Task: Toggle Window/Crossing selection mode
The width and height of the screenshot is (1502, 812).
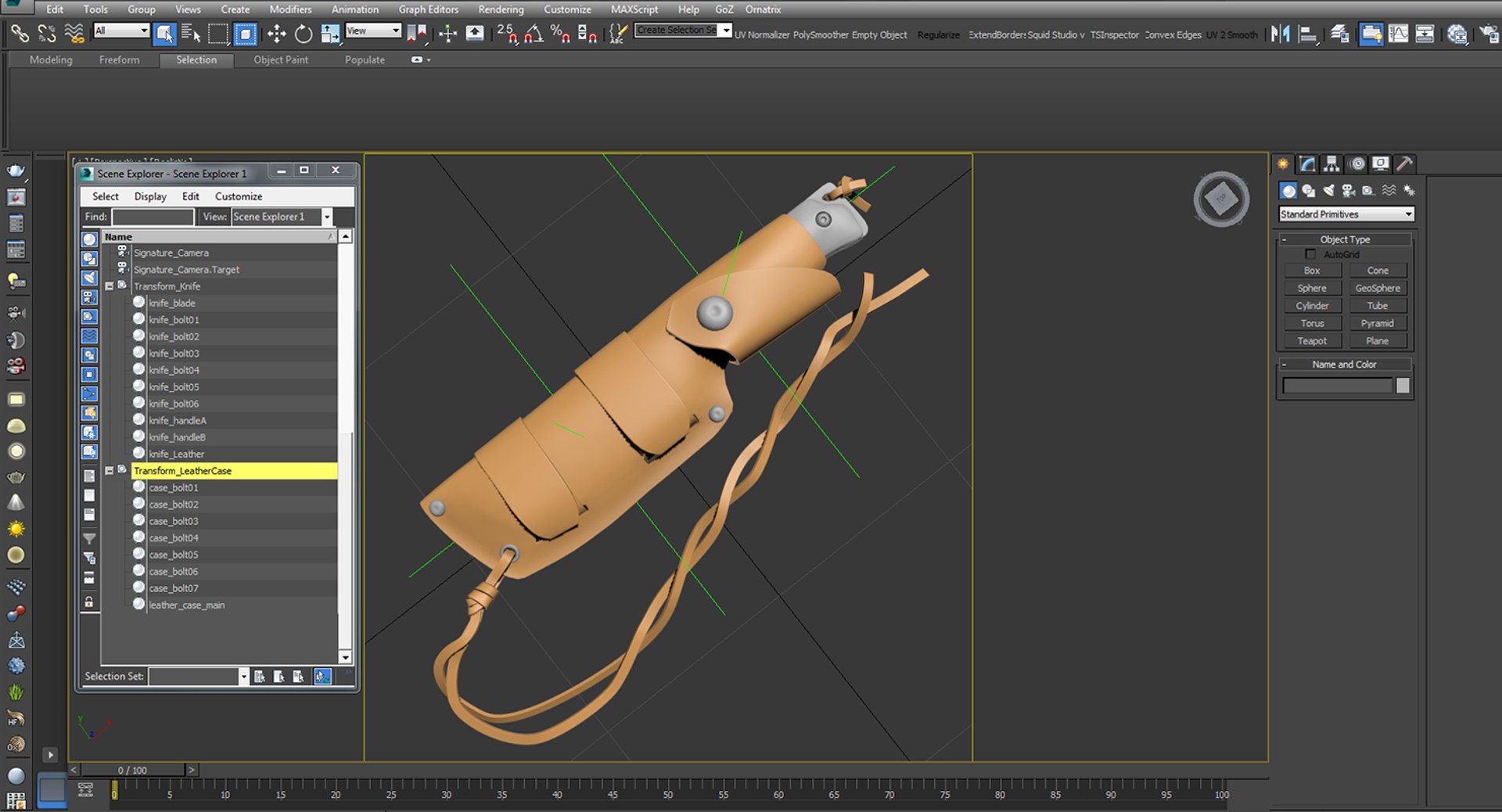Action: (x=246, y=34)
